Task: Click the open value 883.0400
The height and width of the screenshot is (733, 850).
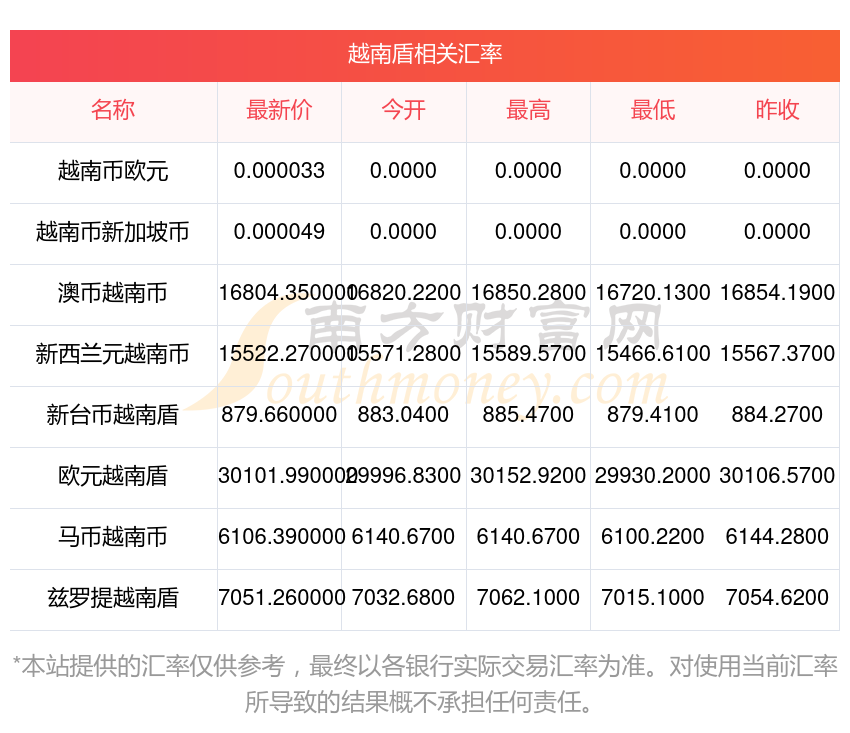Action: pyautogui.click(x=403, y=415)
